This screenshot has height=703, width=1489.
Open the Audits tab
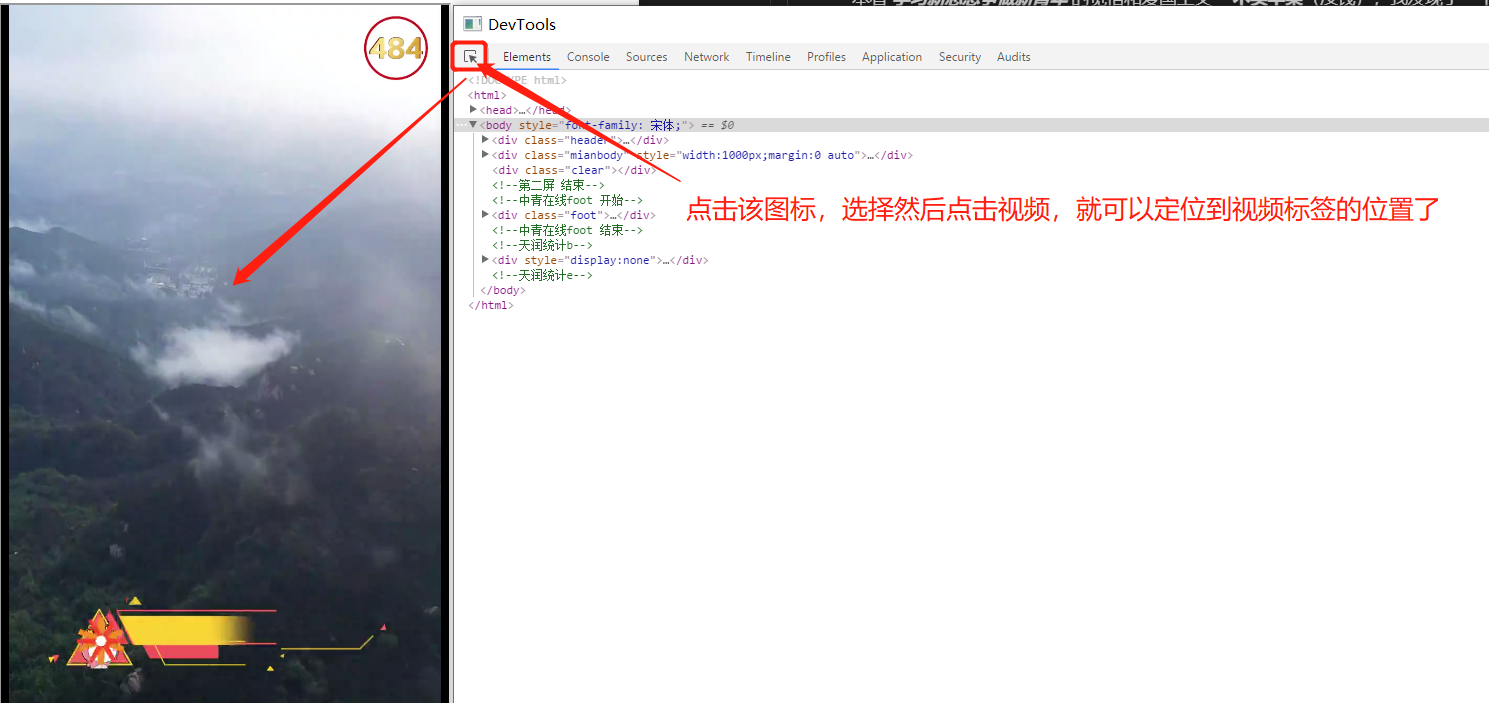1013,57
